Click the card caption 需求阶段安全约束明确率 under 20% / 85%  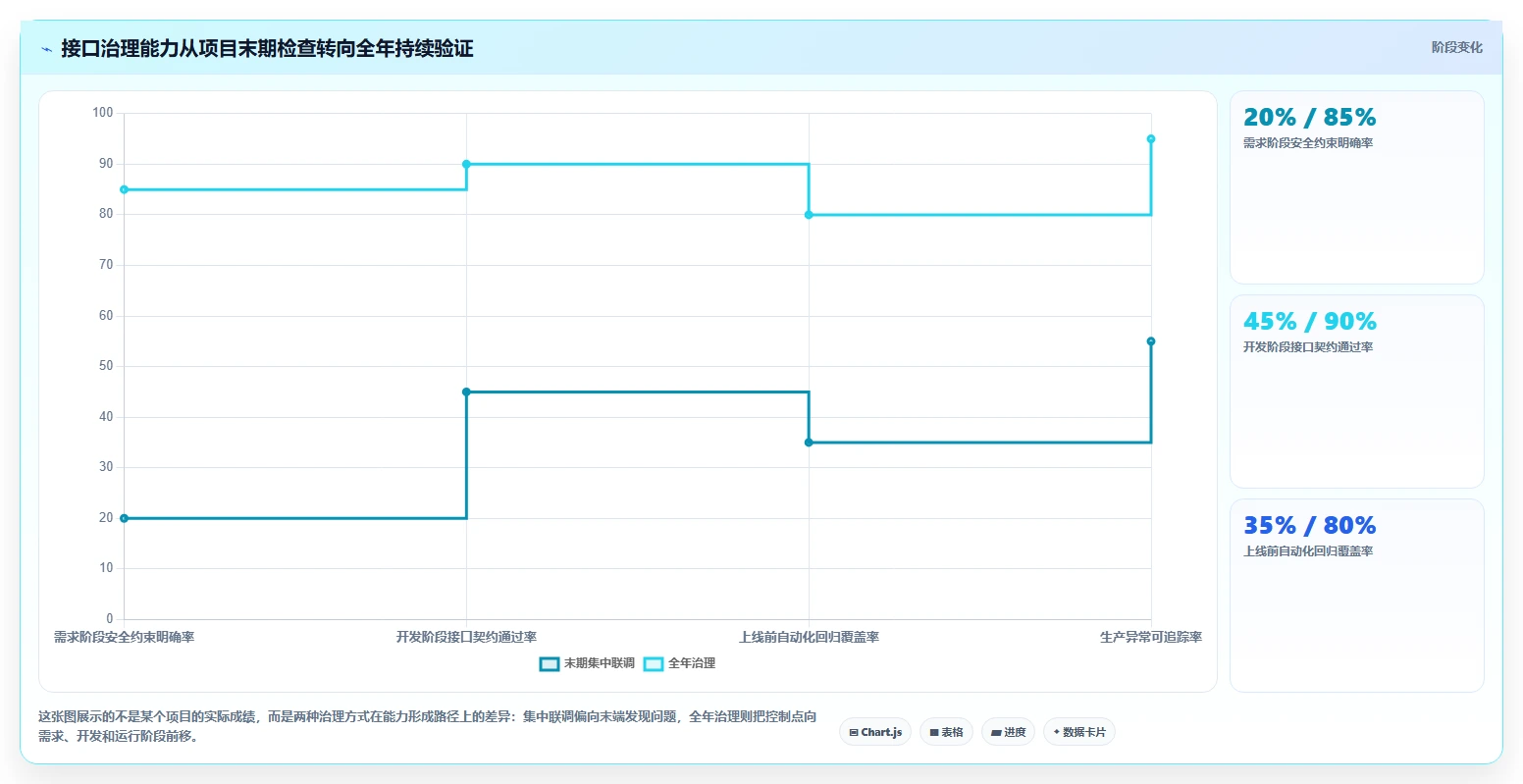1308,143
